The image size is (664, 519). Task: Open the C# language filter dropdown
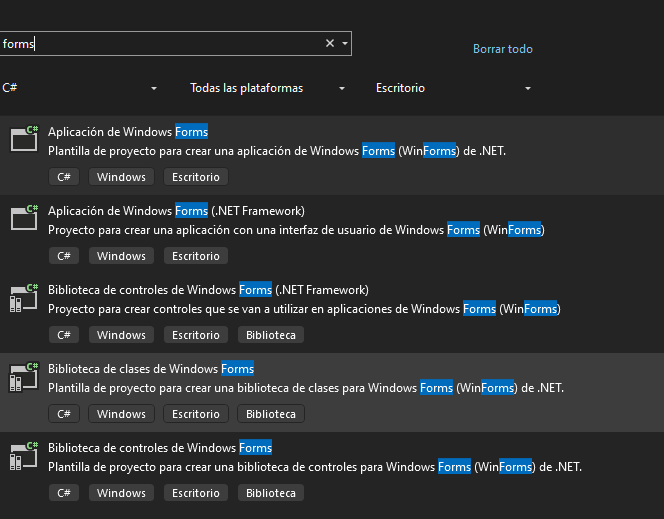[x=80, y=88]
